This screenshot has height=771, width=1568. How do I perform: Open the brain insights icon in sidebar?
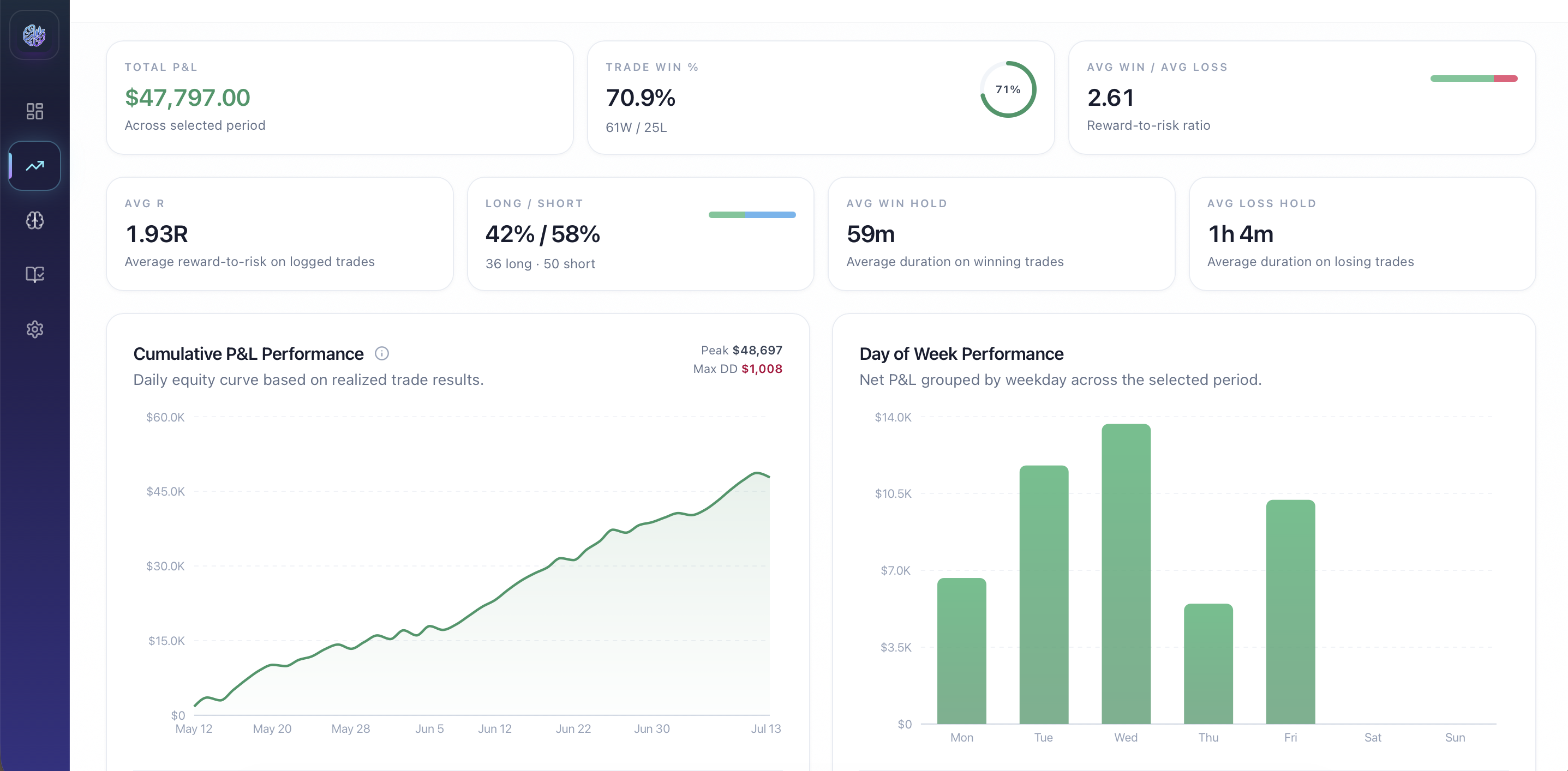(35, 220)
